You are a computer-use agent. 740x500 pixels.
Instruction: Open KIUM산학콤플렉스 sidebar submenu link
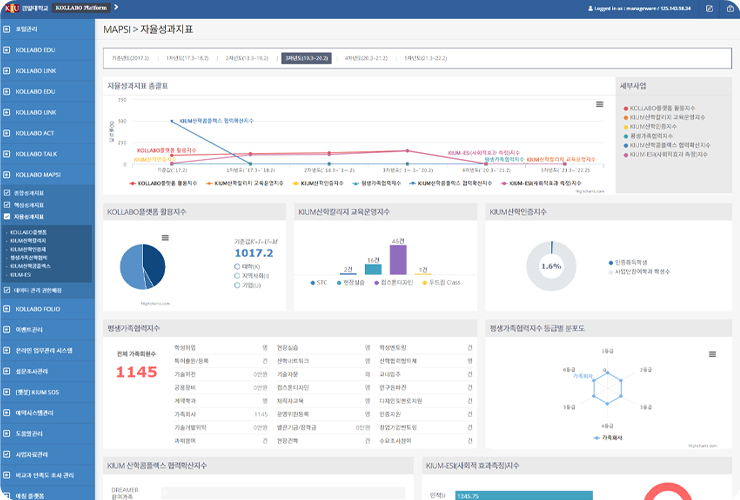coord(30,266)
